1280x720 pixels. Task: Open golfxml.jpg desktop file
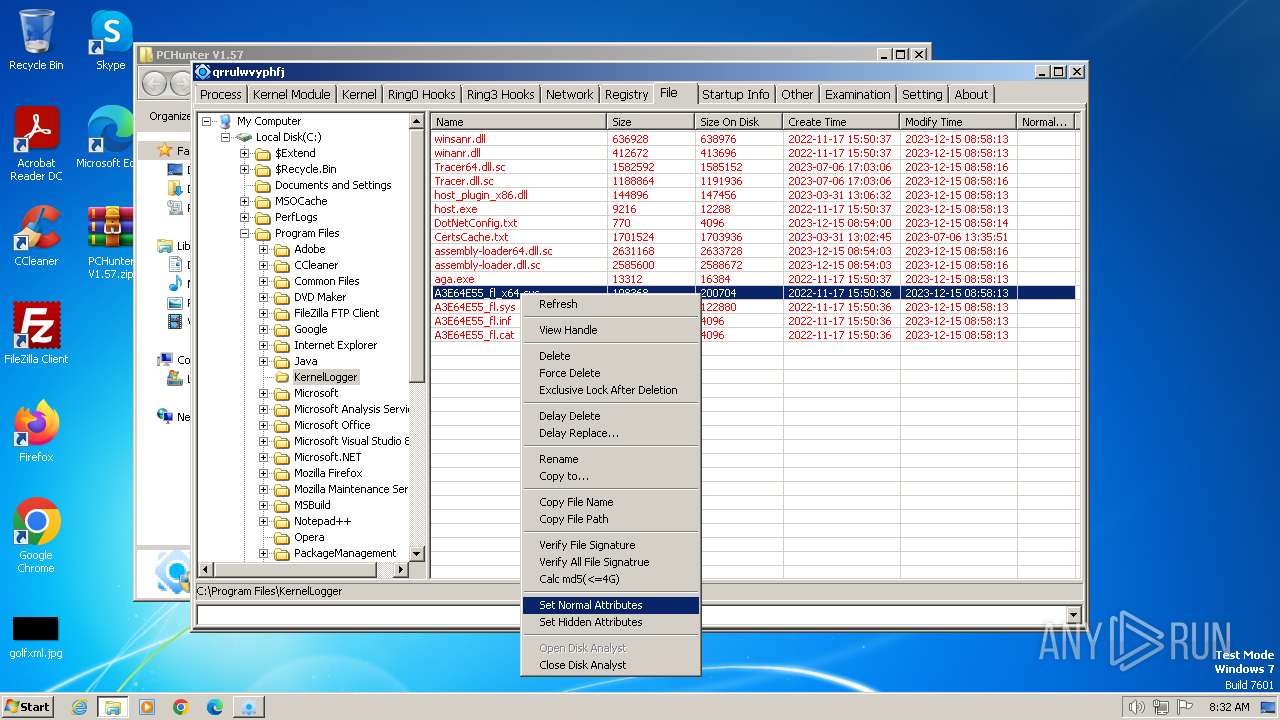(36, 637)
